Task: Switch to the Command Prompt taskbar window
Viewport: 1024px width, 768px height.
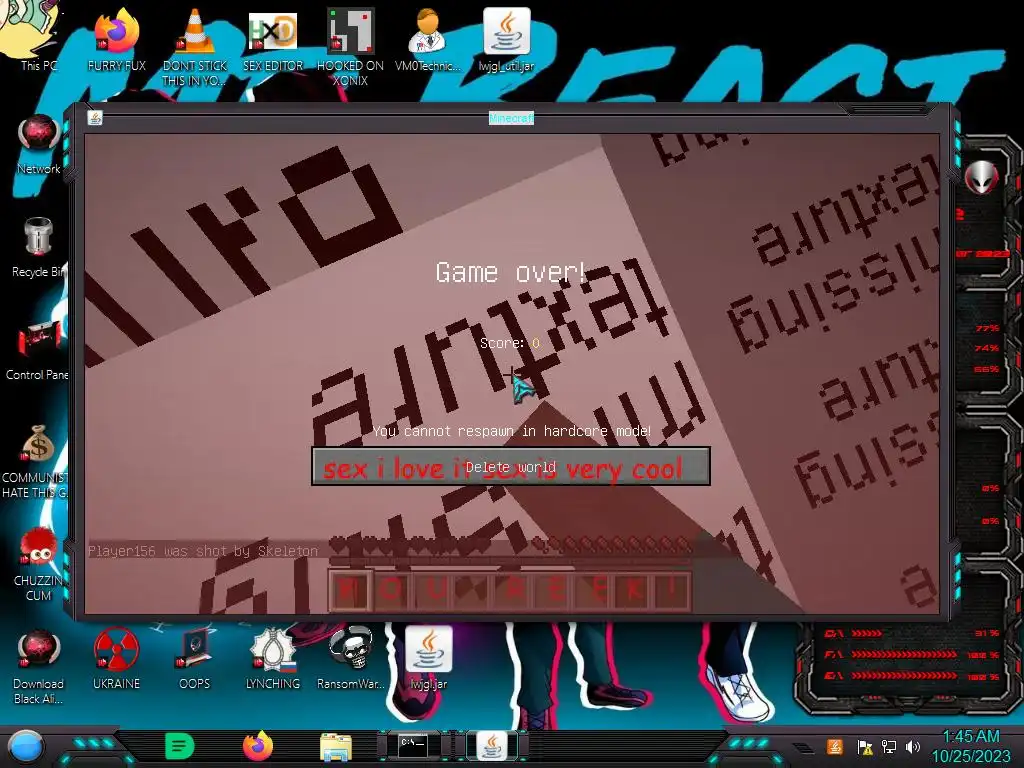Action: [x=413, y=745]
